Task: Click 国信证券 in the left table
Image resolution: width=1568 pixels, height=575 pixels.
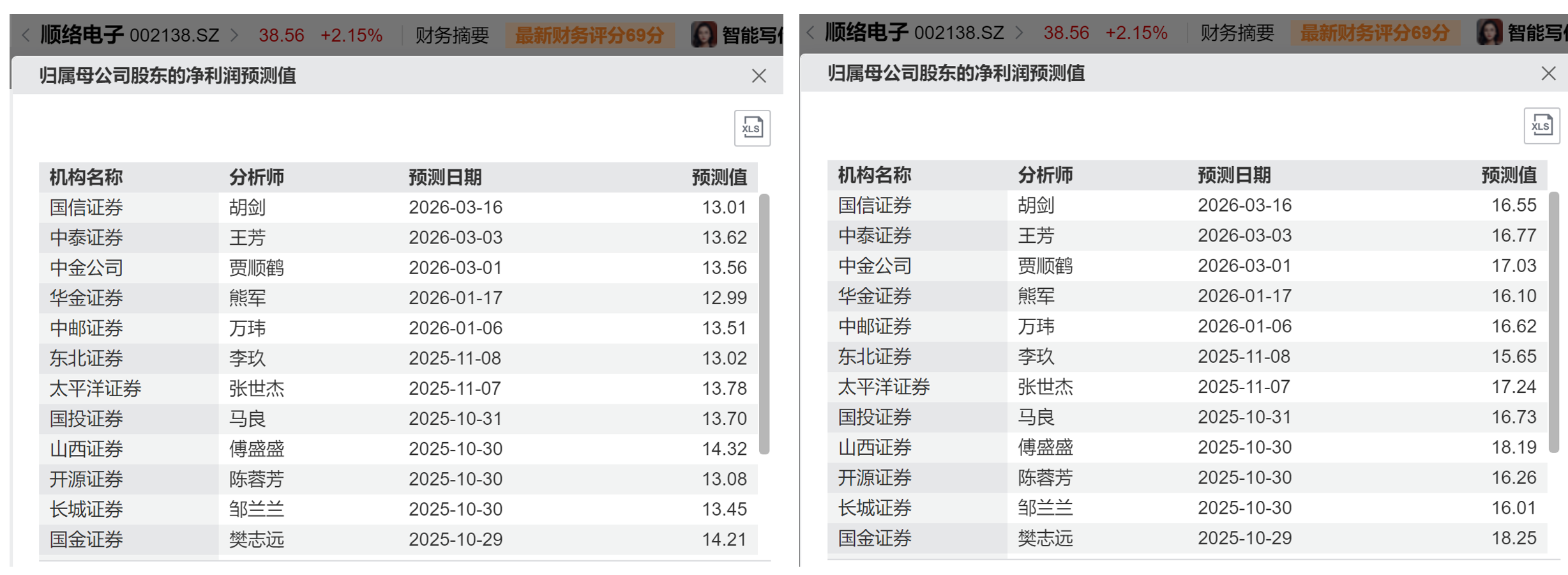Action: point(86,208)
